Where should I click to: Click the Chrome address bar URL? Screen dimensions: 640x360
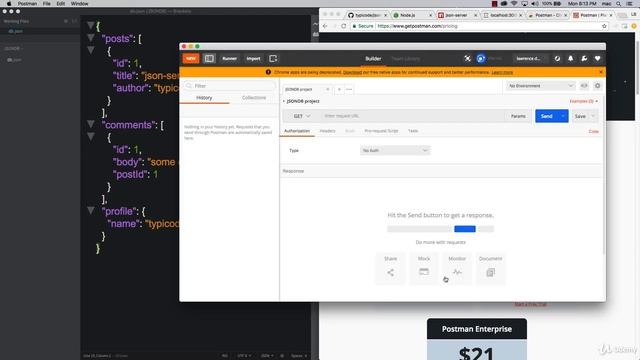417,26
